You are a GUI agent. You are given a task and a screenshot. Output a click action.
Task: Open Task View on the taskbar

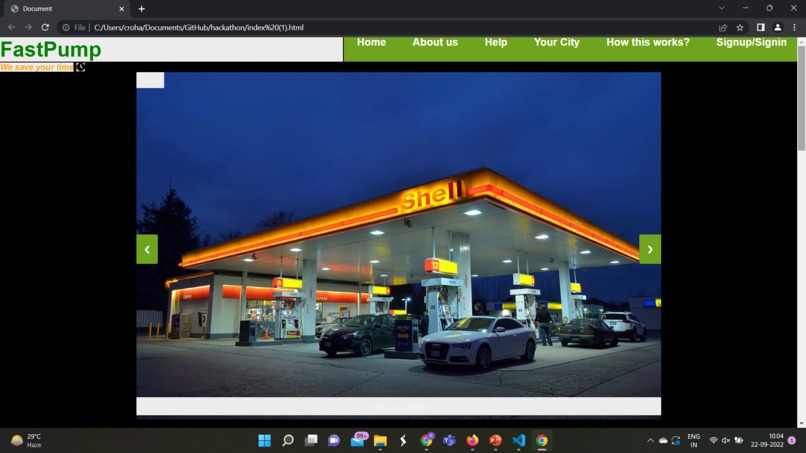point(311,441)
